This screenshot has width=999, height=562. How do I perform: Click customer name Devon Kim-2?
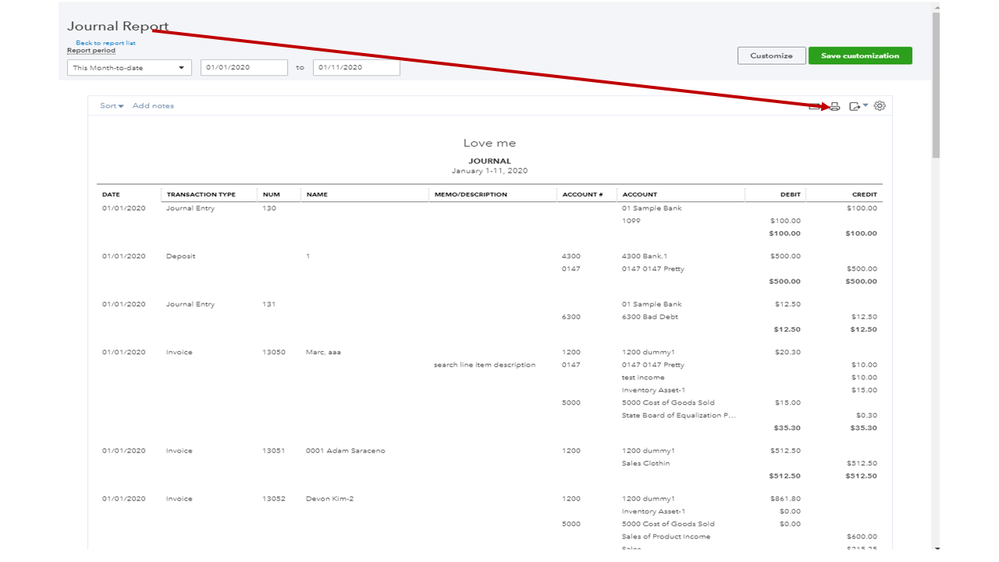click(x=329, y=499)
